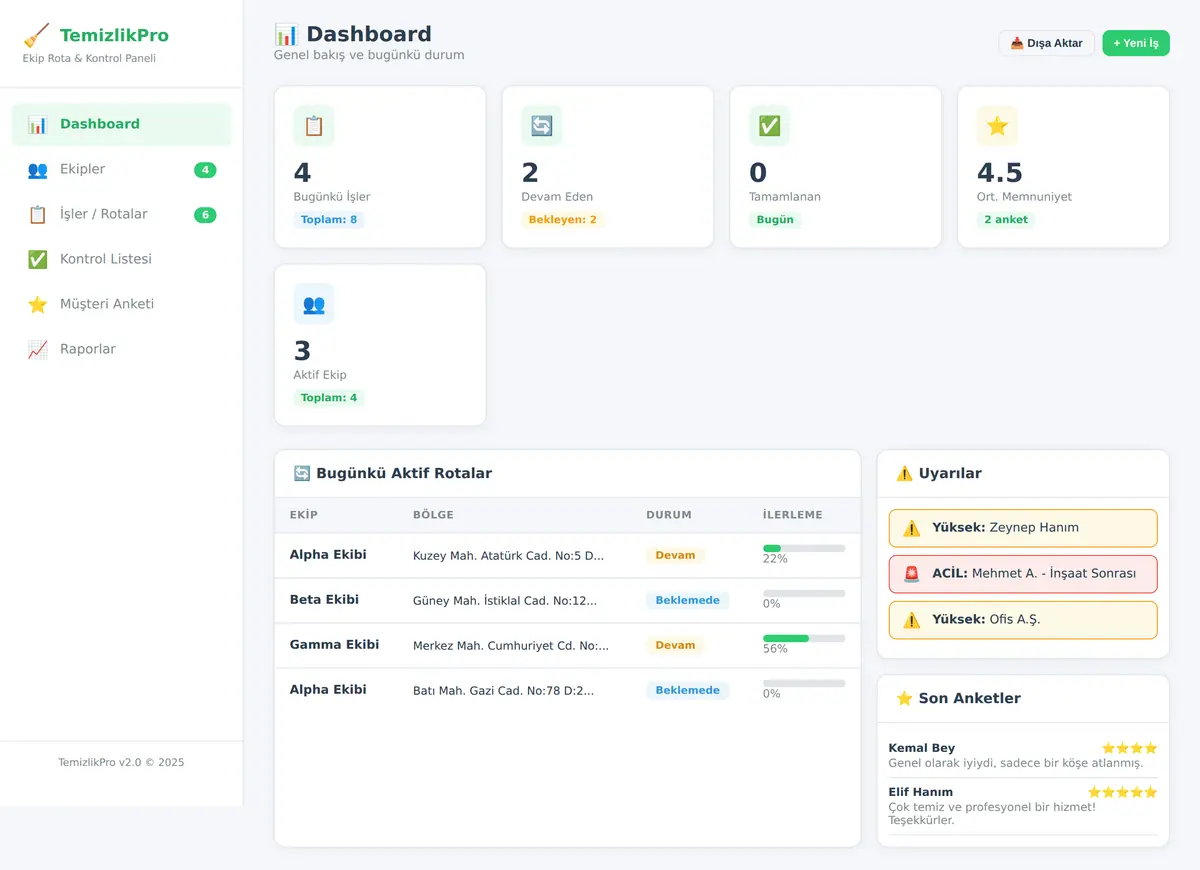Click the progress bar showing 56%
1200x870 pixels.
point(804,638)
